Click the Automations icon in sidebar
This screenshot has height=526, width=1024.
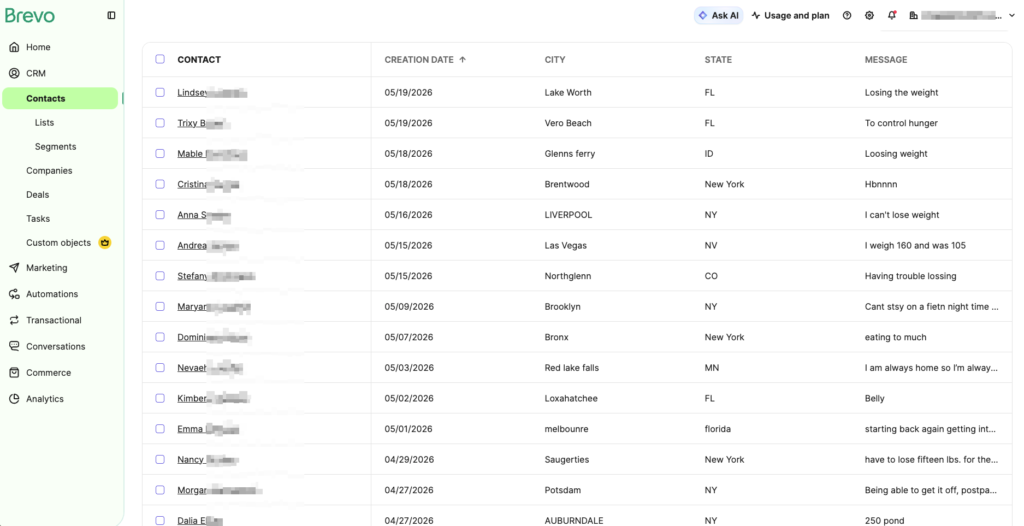[14, 294]
